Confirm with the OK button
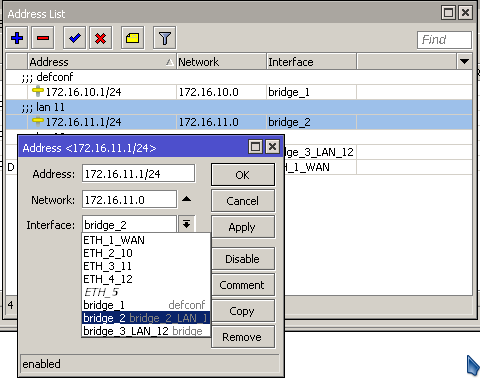Viewport: 480px width, 379px height. [243, 175]
